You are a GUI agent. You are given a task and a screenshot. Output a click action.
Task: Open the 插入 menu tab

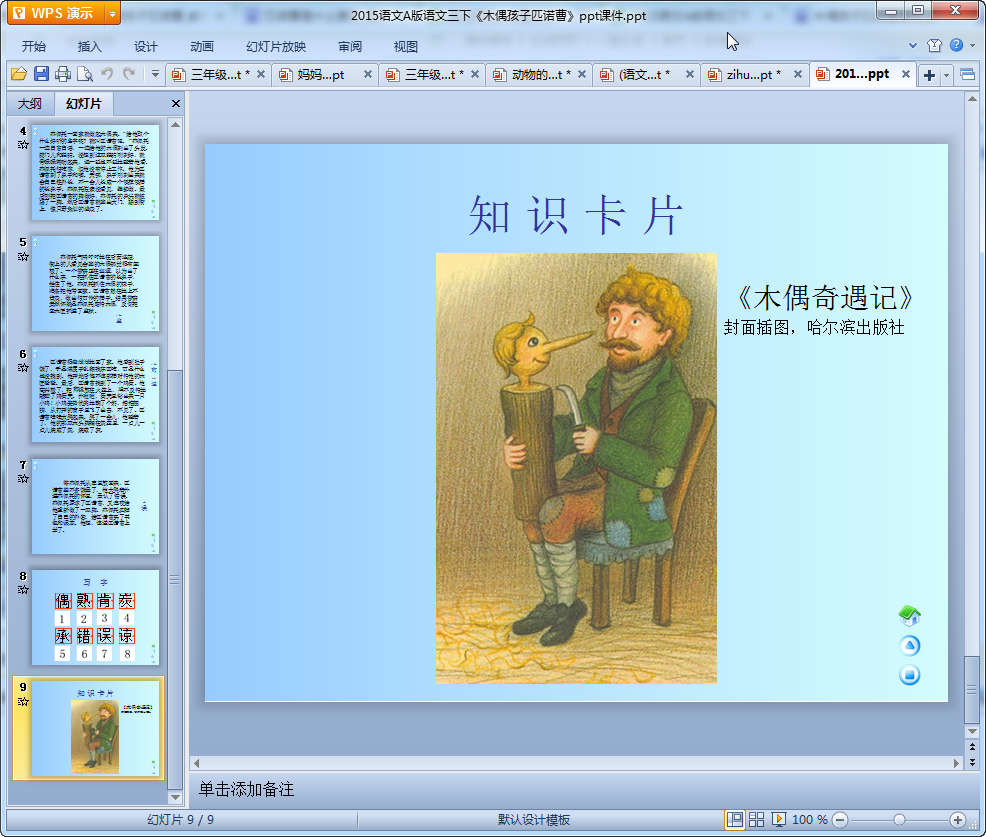click(x=89, y=47)
